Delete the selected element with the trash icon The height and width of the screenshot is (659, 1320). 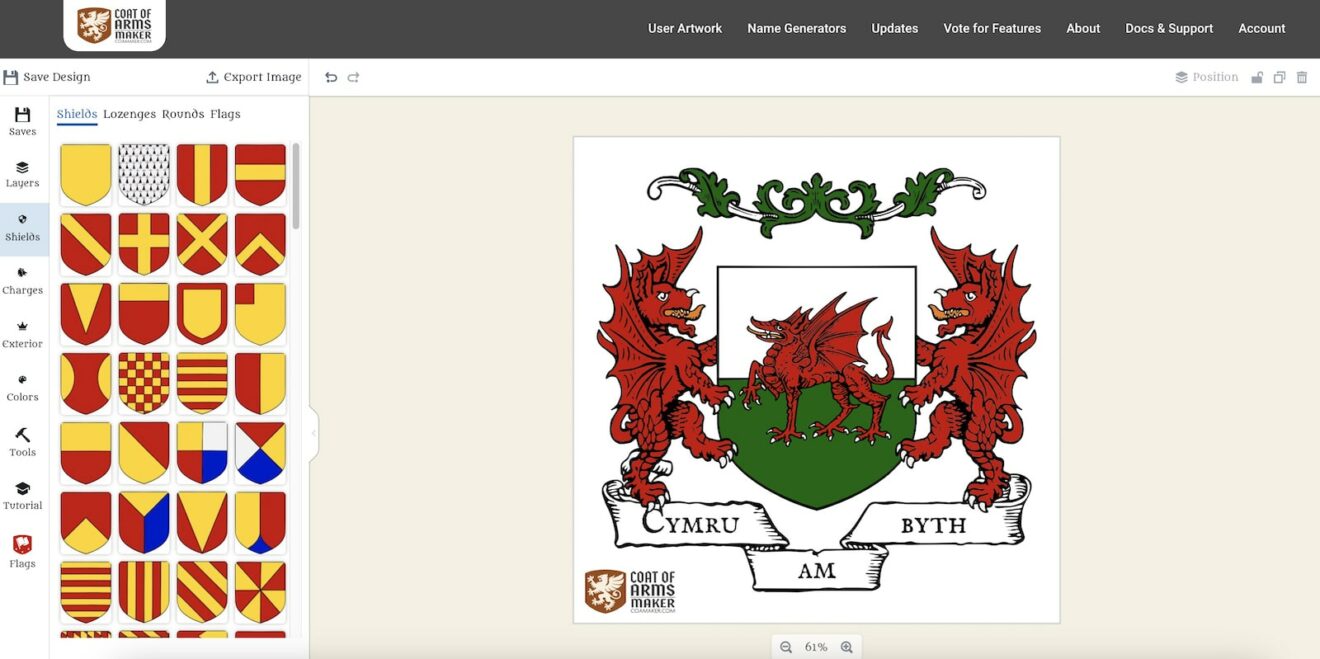coord(1301,76)
